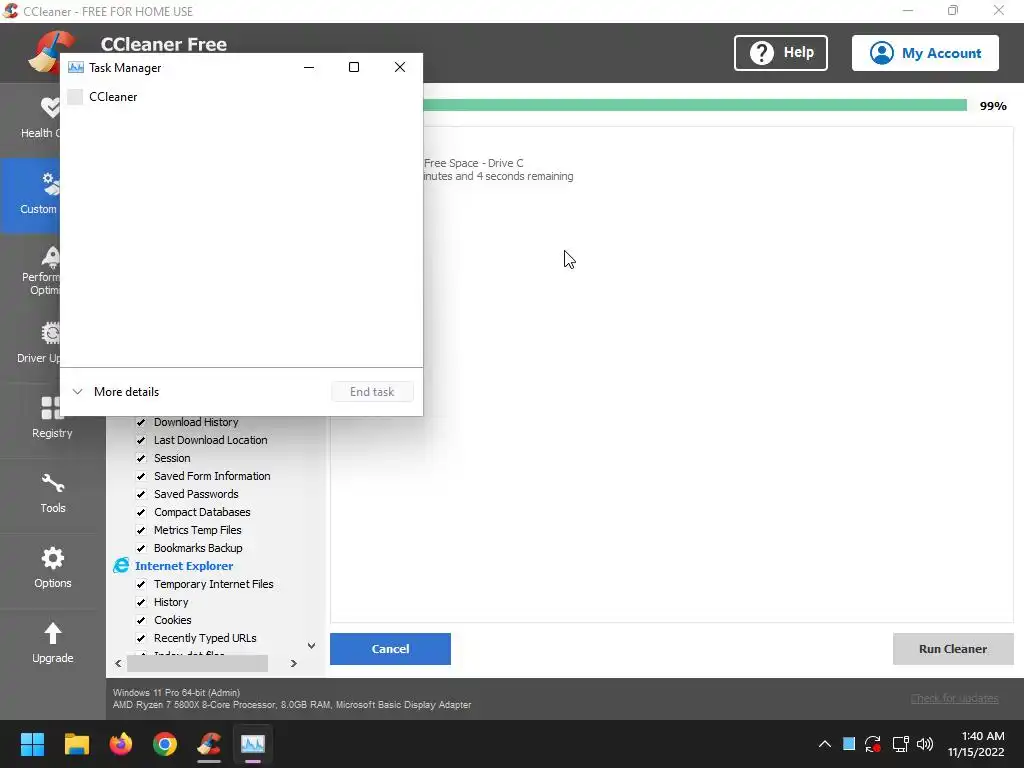Click the CCleaner logo in the title bar
1024x768 pixels.
10,11
